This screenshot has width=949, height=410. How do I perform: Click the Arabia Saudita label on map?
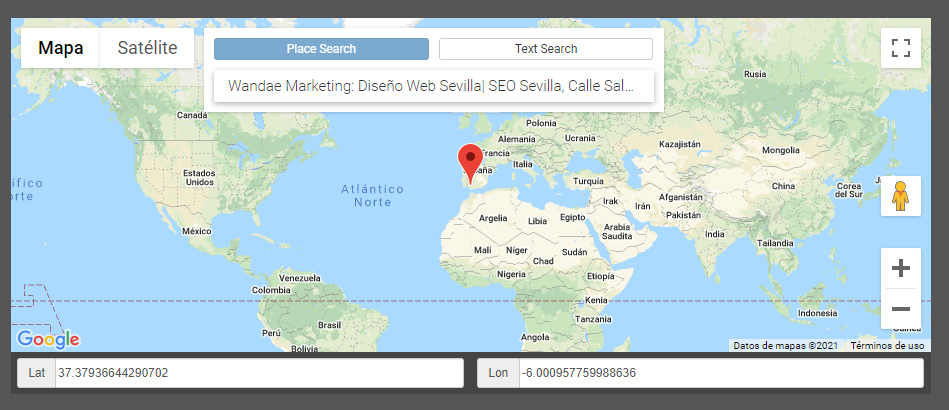[x=617, y=231]
